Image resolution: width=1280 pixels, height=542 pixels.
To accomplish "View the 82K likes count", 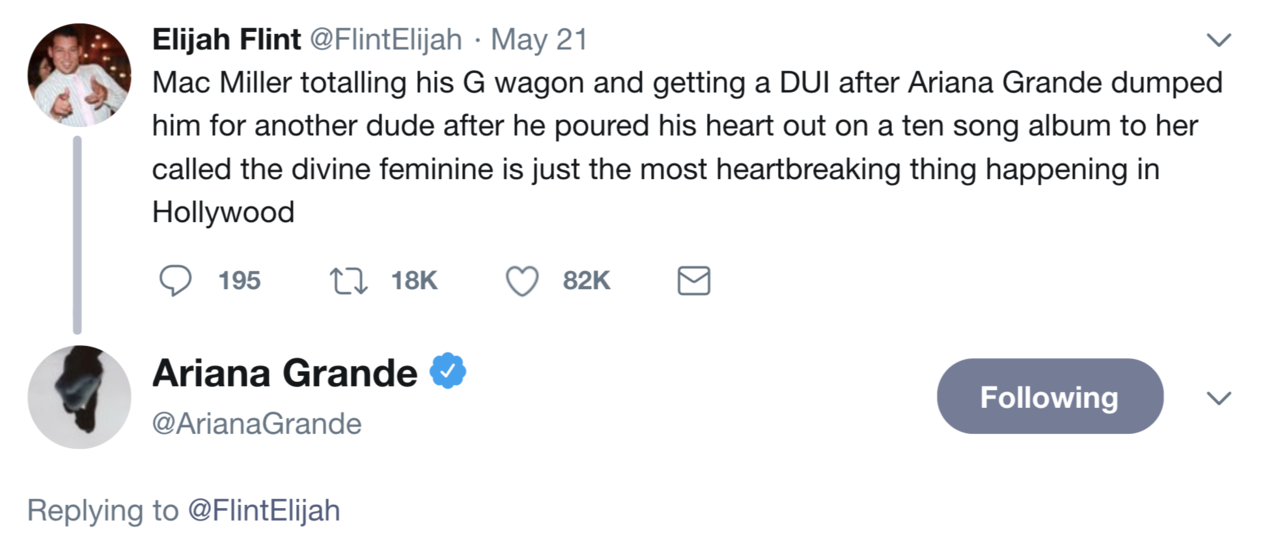I will click(586, 281).
